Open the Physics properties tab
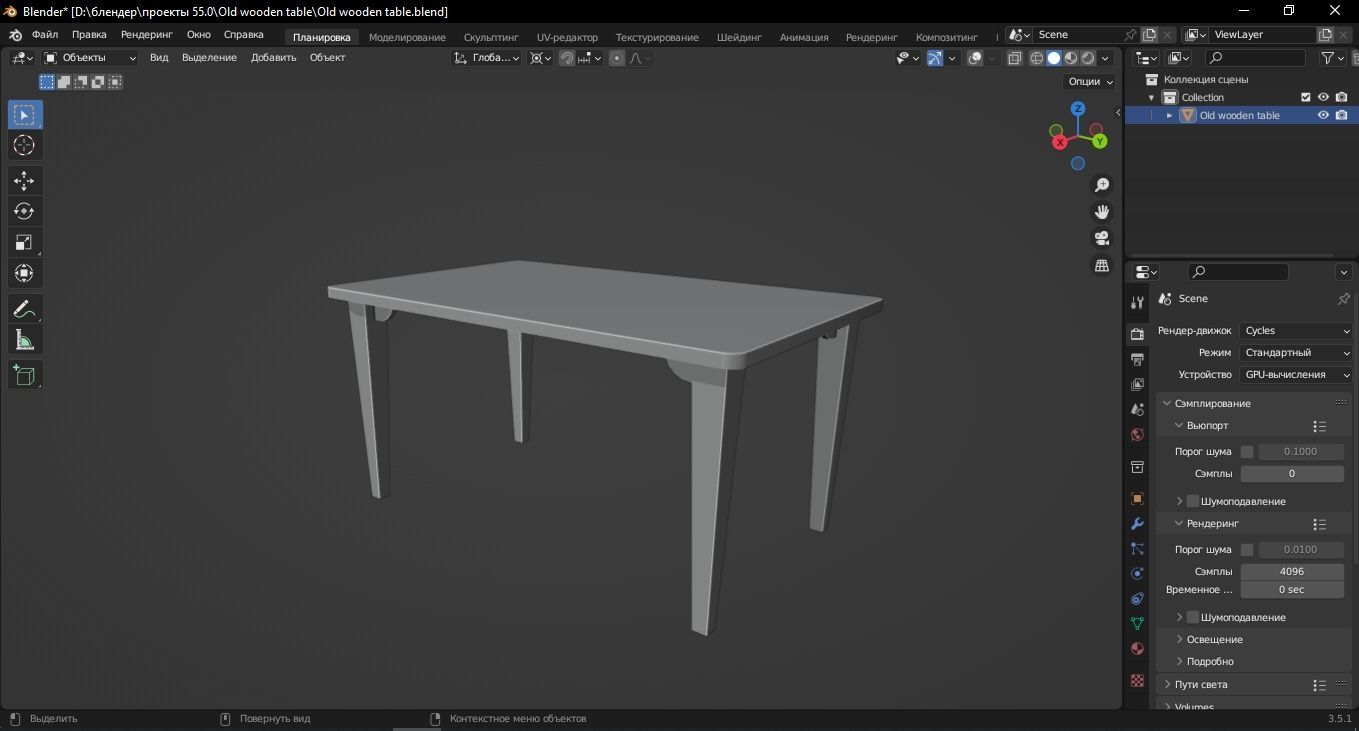Image resolution: width=1359 pixels, height=731 pixels. click(1137, 574)
